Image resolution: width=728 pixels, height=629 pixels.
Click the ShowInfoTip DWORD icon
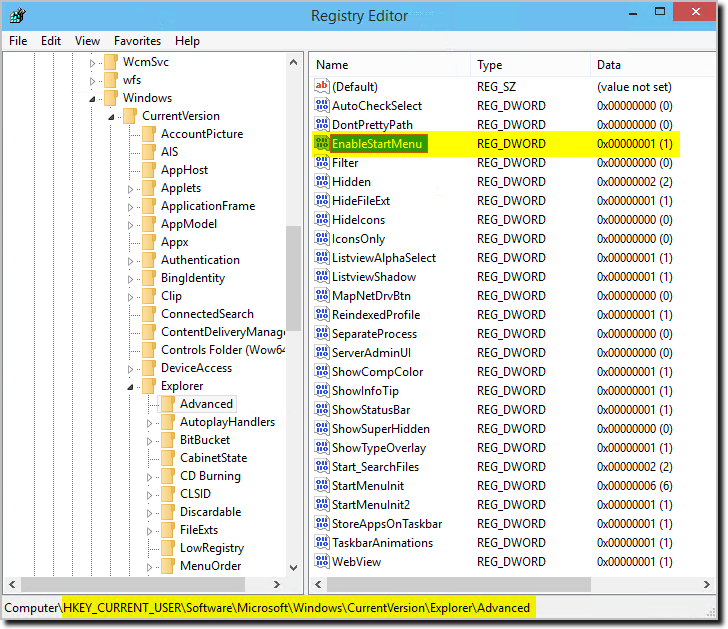(x=321, y=391)
